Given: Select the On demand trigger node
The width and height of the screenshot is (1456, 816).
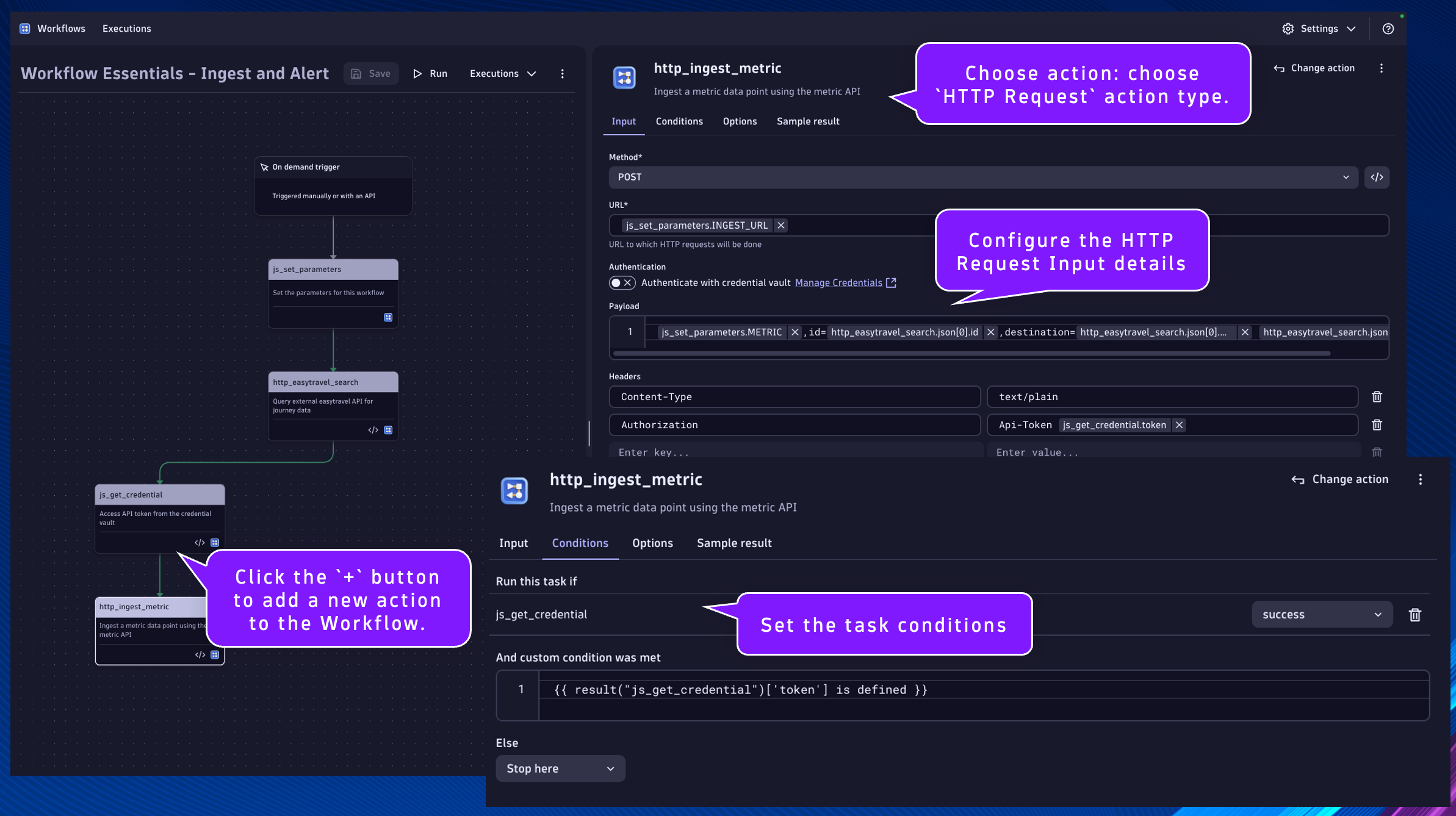Looking at the screenshot, I should (x=333, y=185).
